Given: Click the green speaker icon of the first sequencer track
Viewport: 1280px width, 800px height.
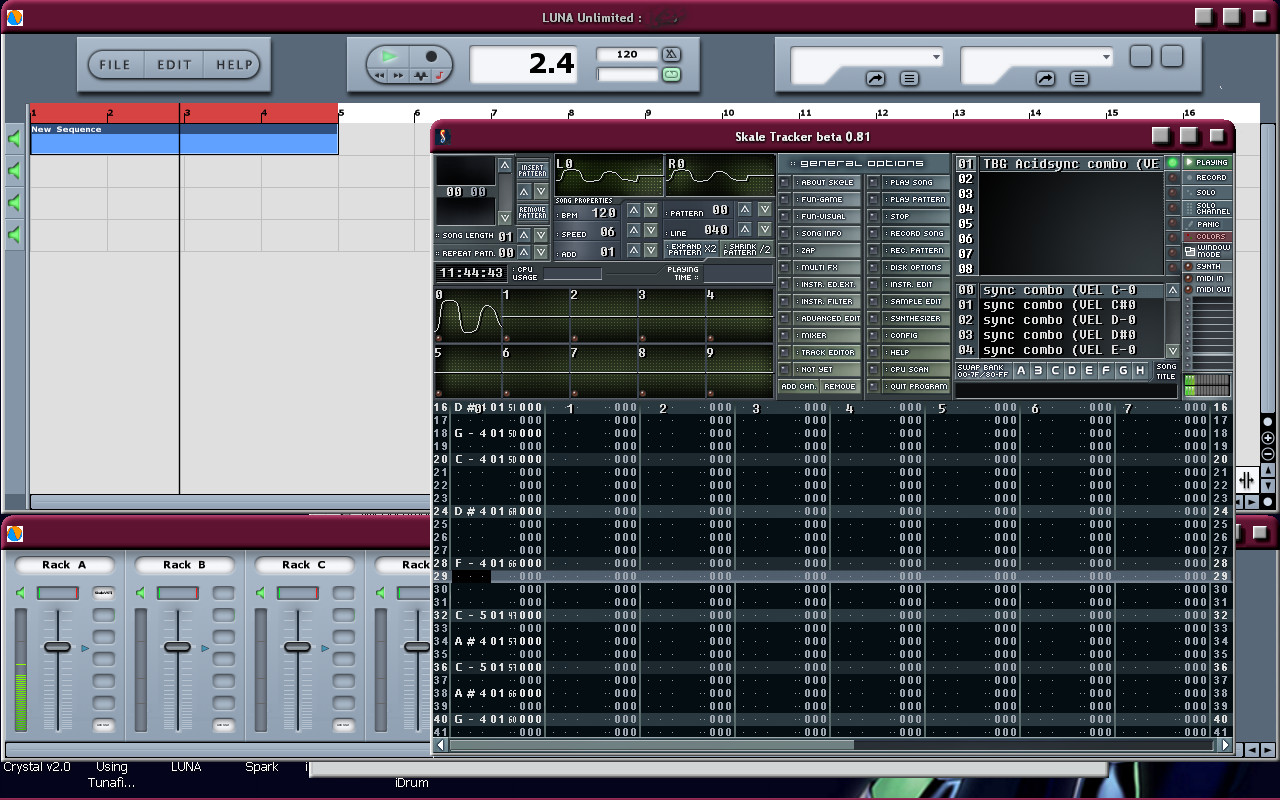Looking at the screenshot, I should pyautogui.click(x=14, y=139).
